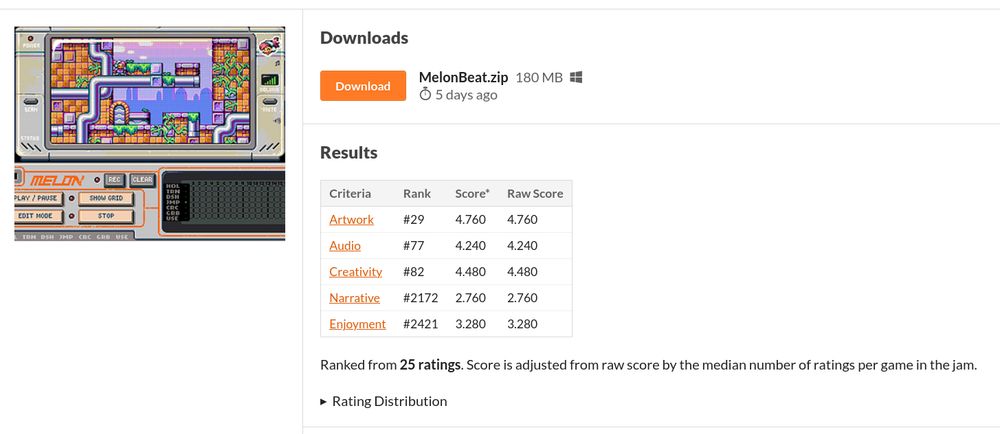The width and height of the screenshot is (1000, 434).
Task: Click the orange Download button
Action: tap(363, 86)
